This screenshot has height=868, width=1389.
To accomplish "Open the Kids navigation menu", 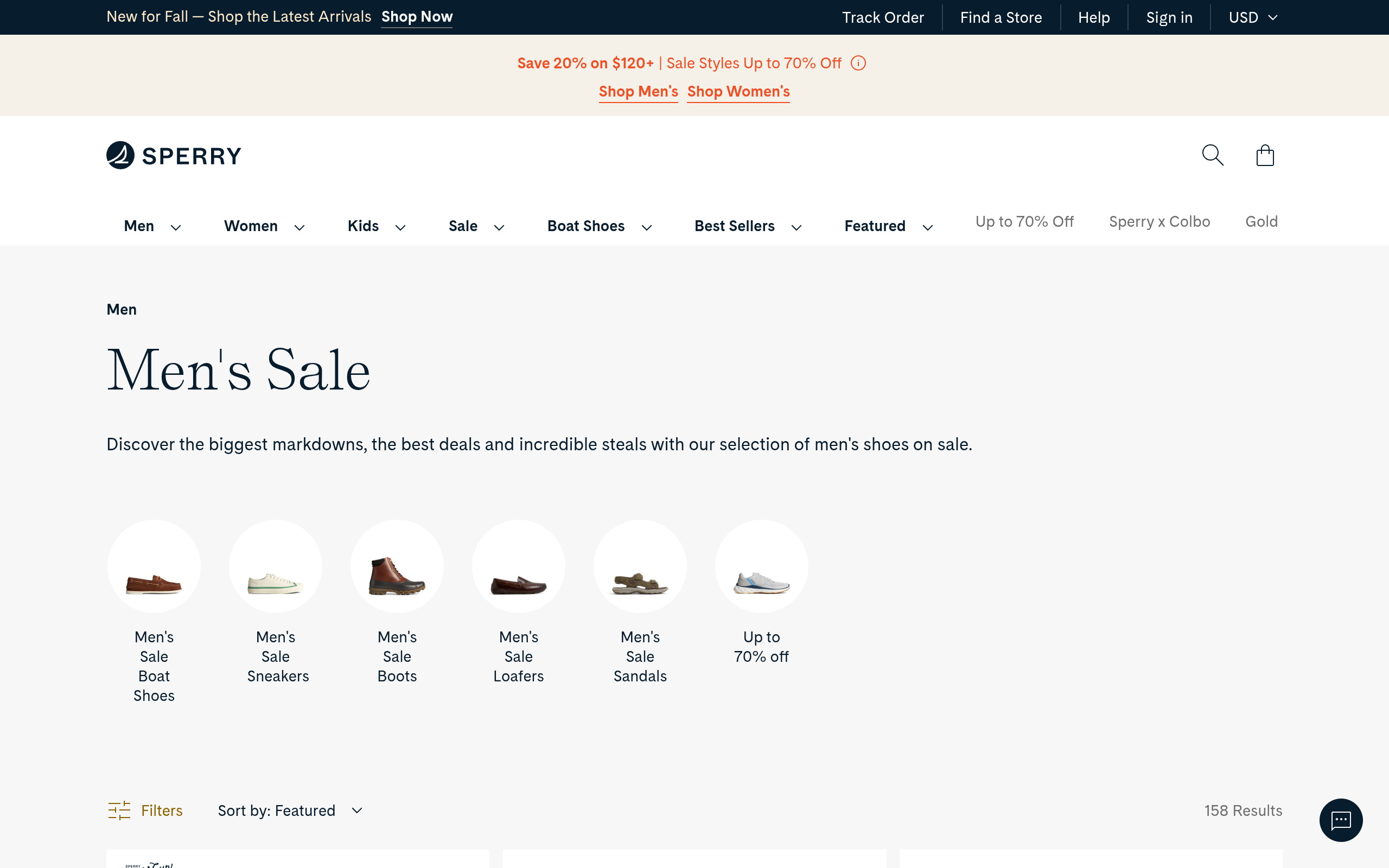I will click(364, 226).
